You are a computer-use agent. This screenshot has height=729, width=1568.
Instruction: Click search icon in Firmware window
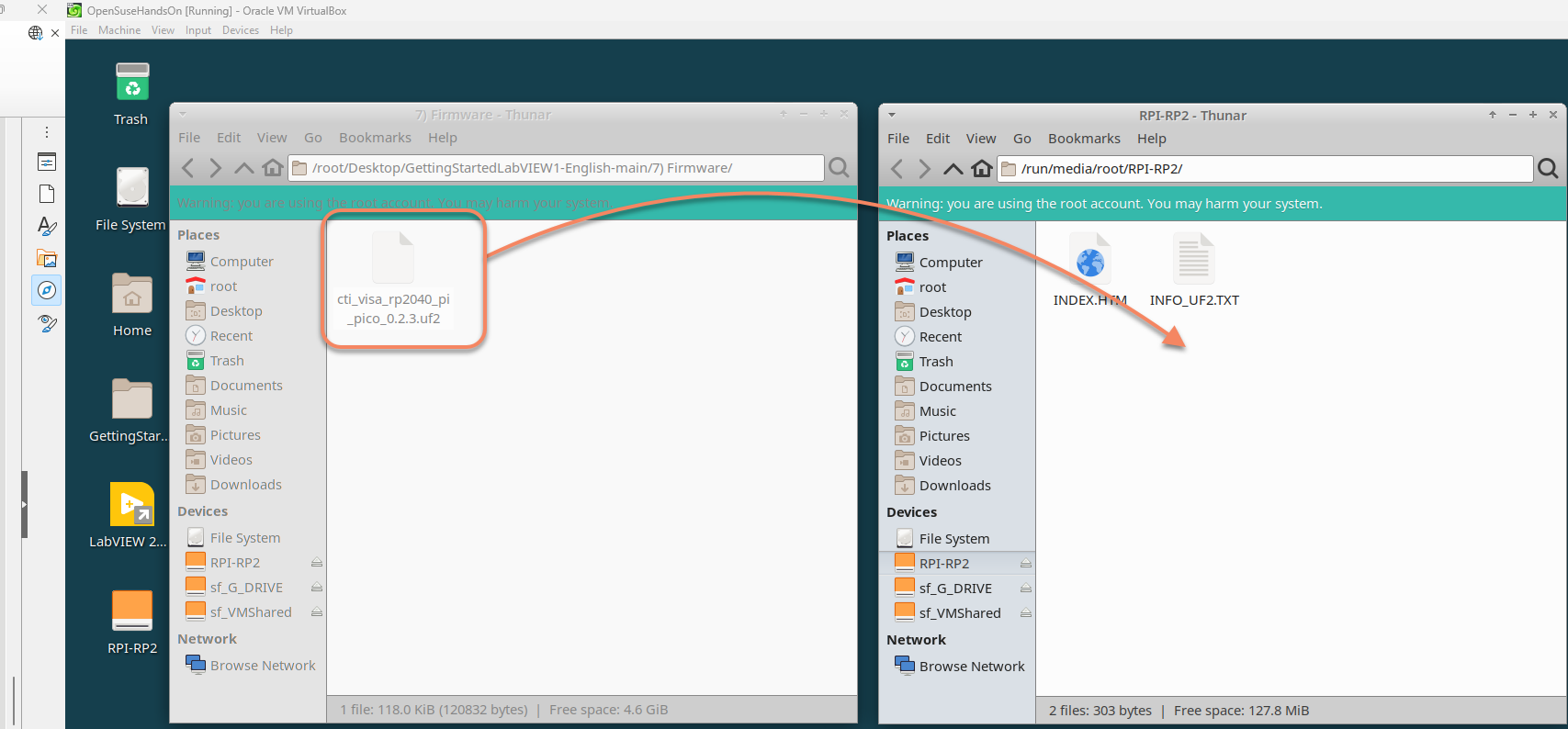839,168
